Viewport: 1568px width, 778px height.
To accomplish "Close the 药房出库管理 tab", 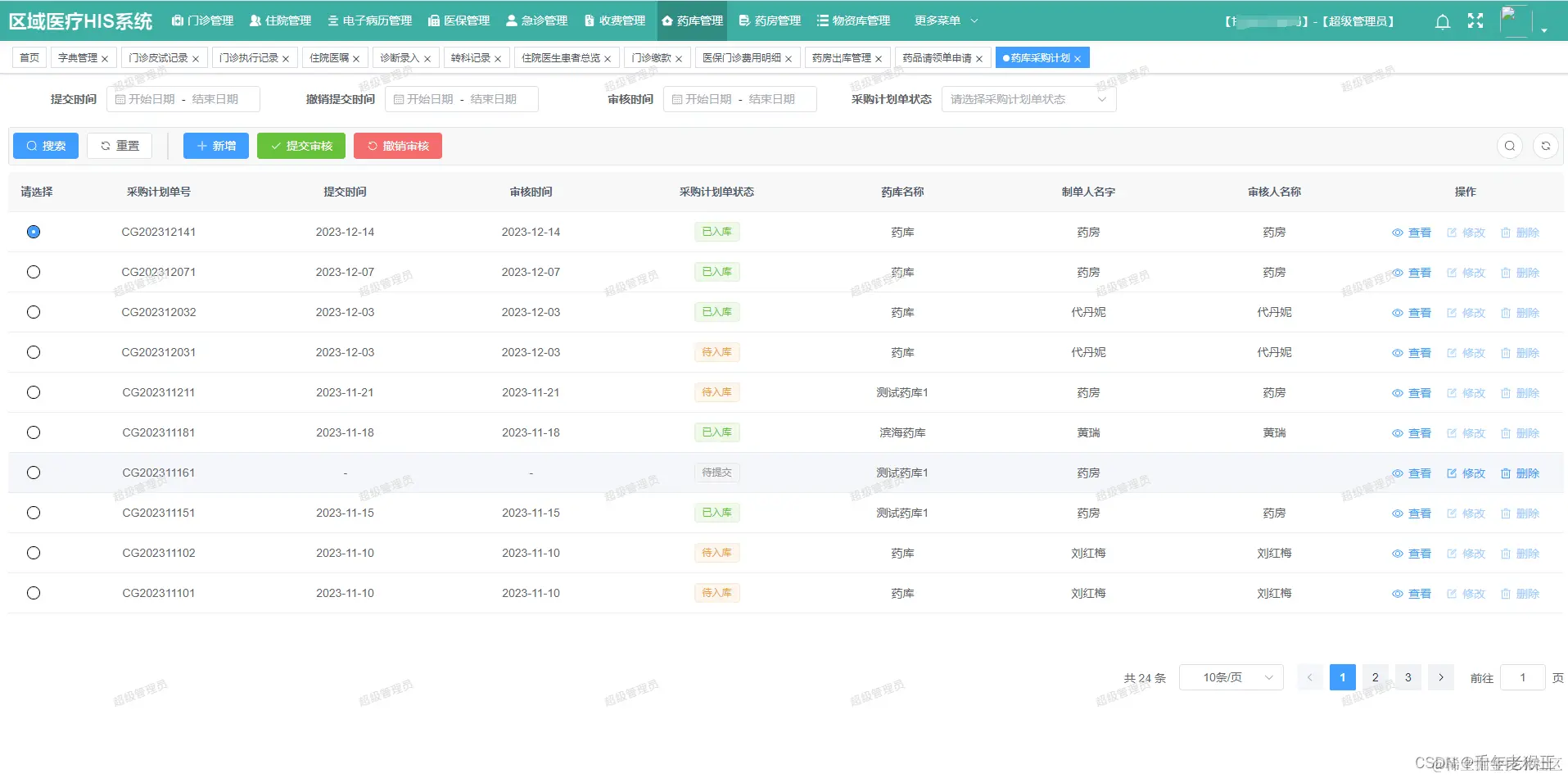I will (x=879, y=59).
